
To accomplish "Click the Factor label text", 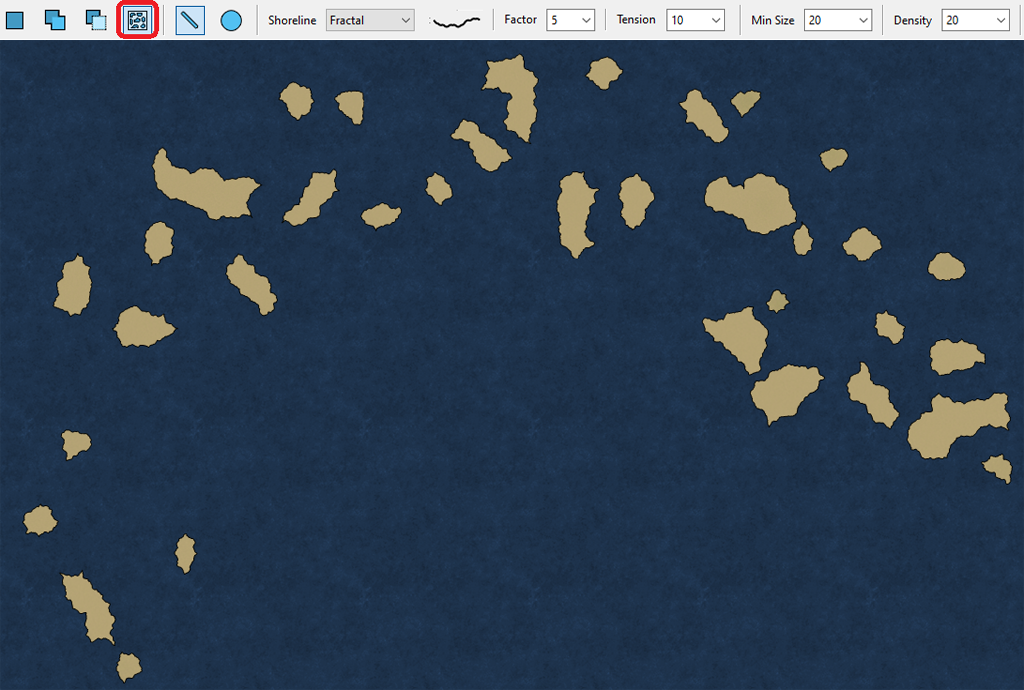I will click(x=520, y=20).
